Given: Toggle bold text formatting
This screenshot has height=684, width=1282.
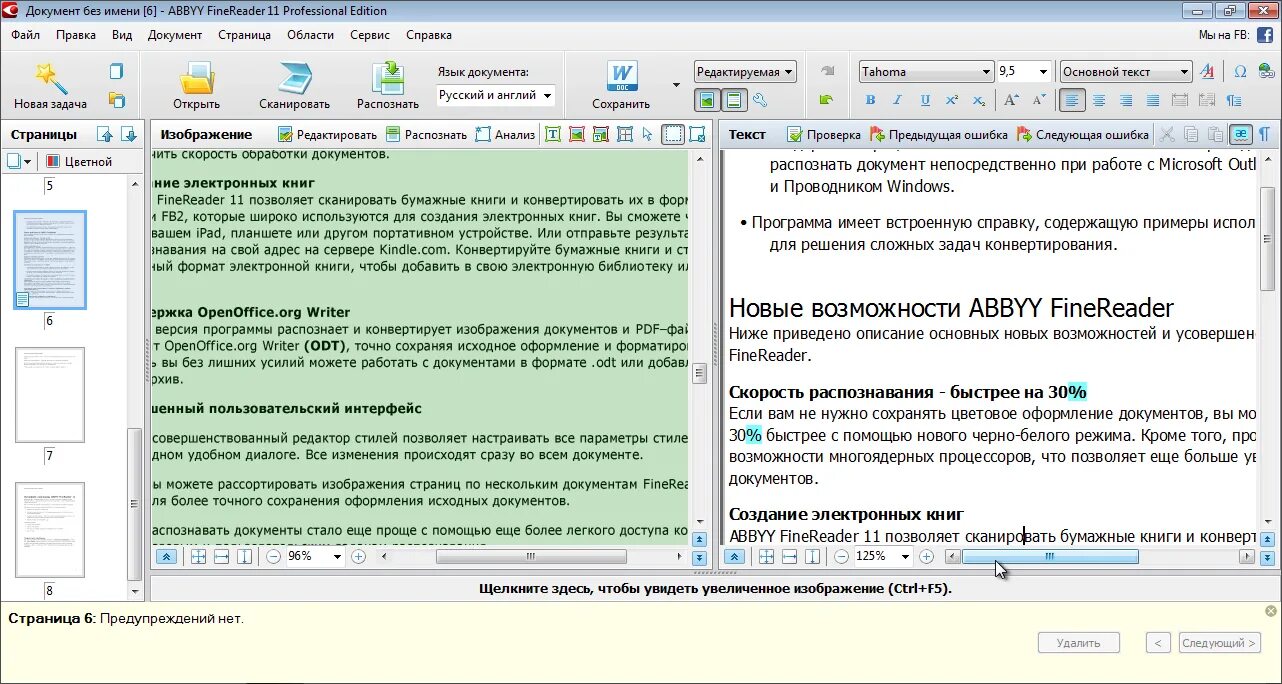Looking at the screenshot, I should [870, 100].
